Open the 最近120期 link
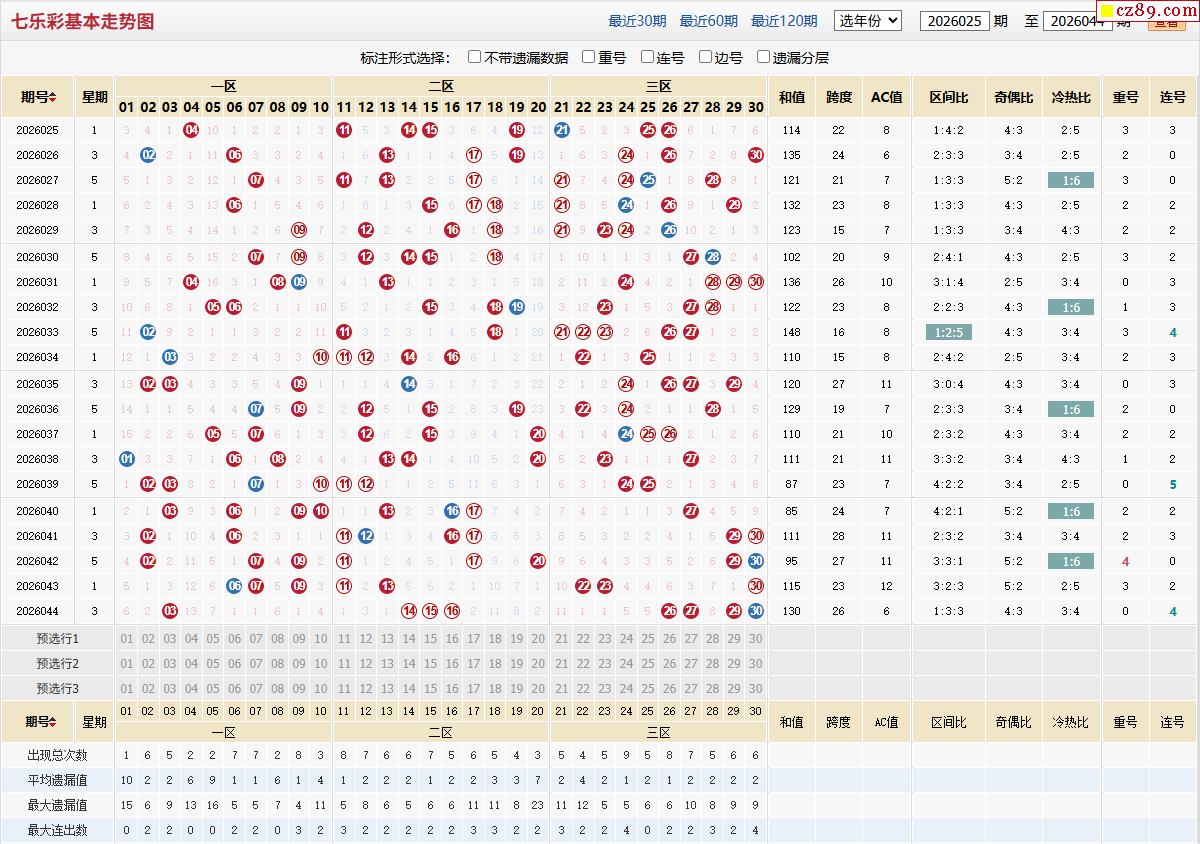Screen dimensions: 1200x844 pos(783,21)
